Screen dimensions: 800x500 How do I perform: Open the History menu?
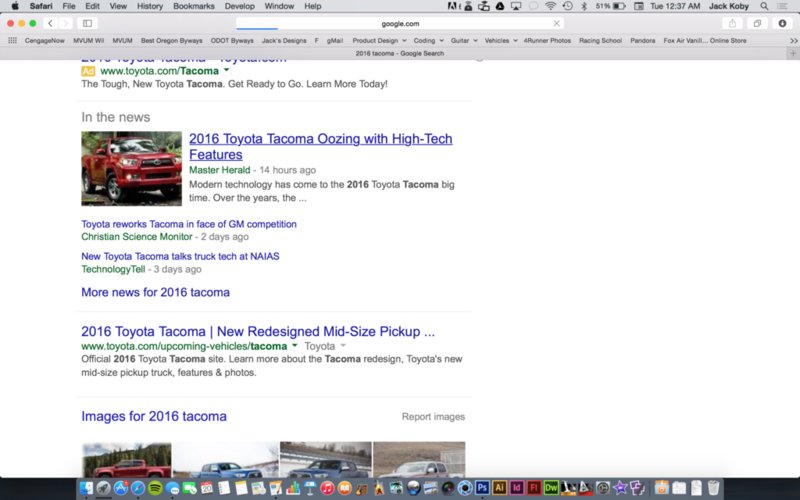[149, 6]
